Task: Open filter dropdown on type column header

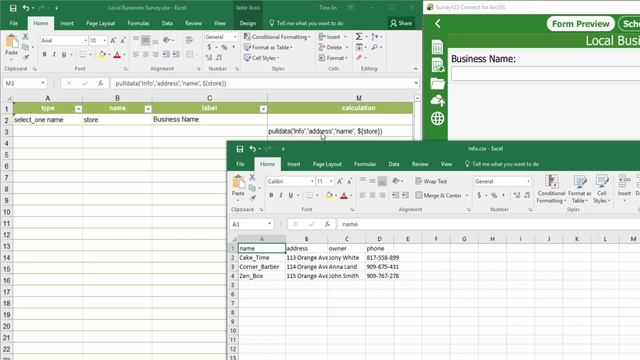Action: [x=78, y=109]
